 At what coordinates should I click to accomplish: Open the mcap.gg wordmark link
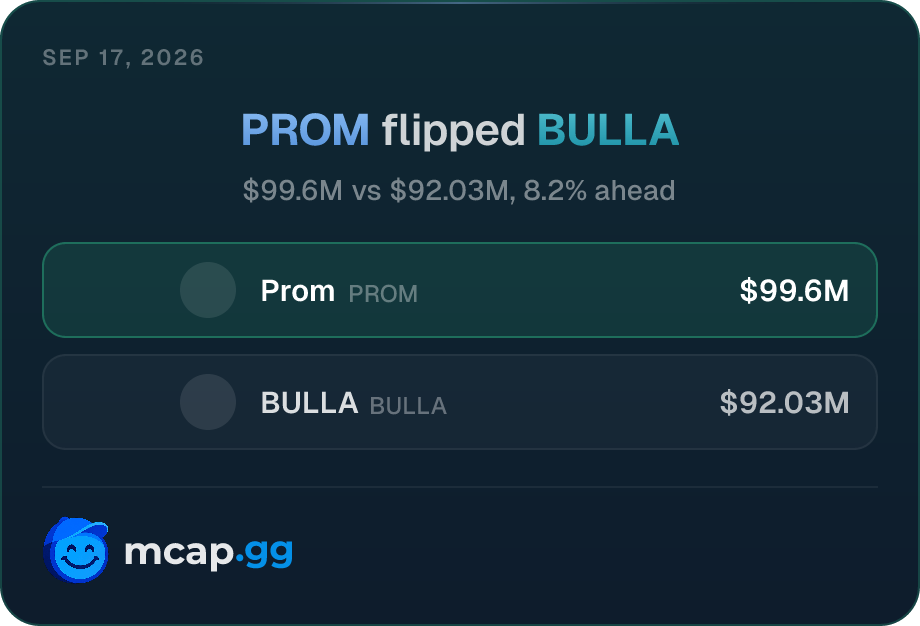click(208, 552)
